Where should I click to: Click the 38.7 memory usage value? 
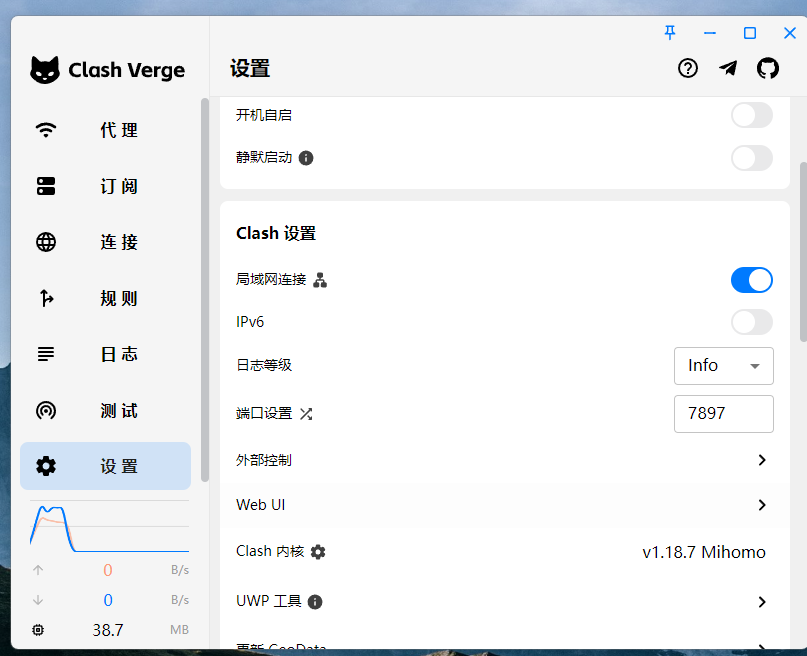pyautogui.click(x=108, y=630)
